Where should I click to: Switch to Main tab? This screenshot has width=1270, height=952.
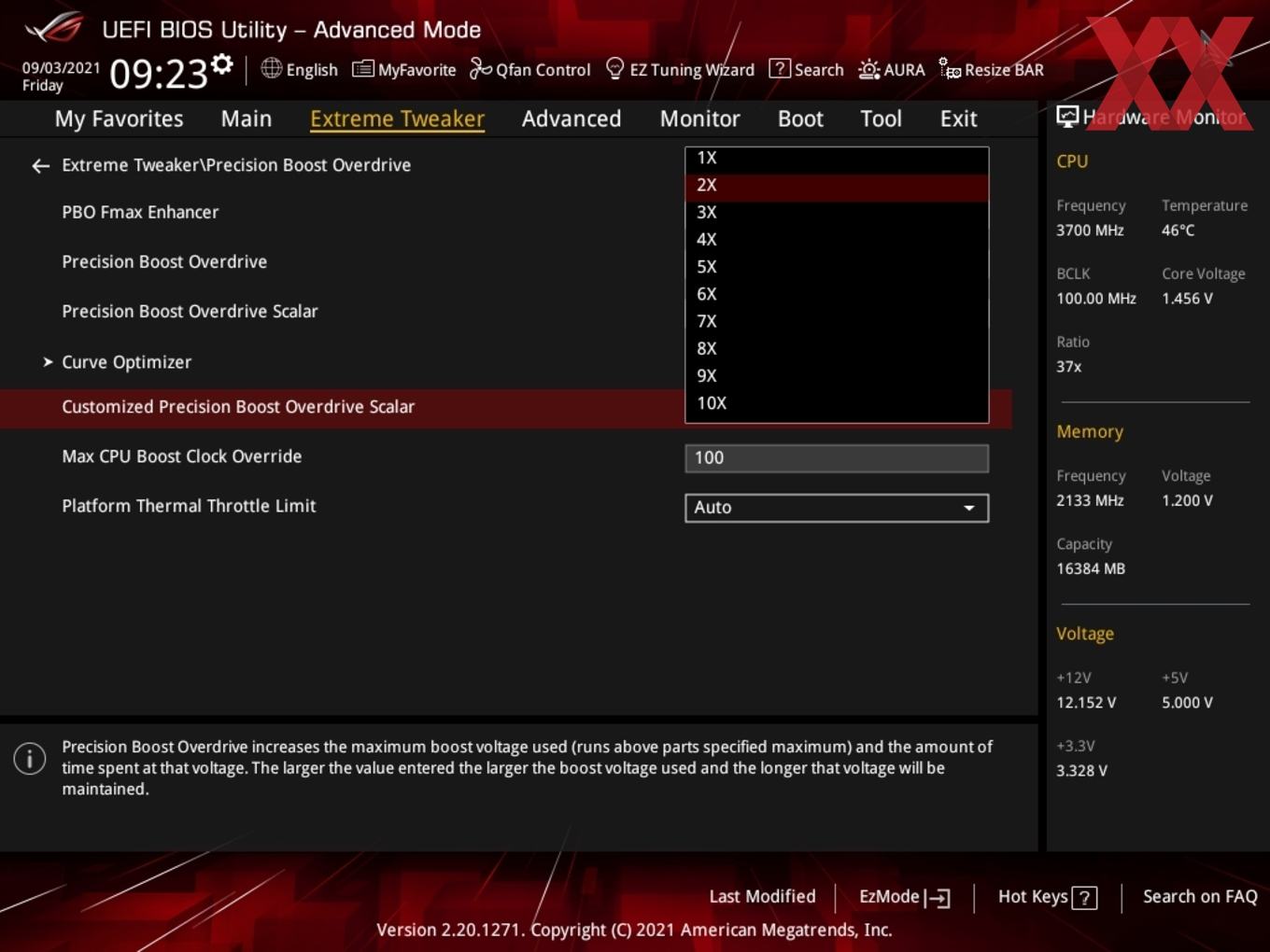(x=247, y=119)
